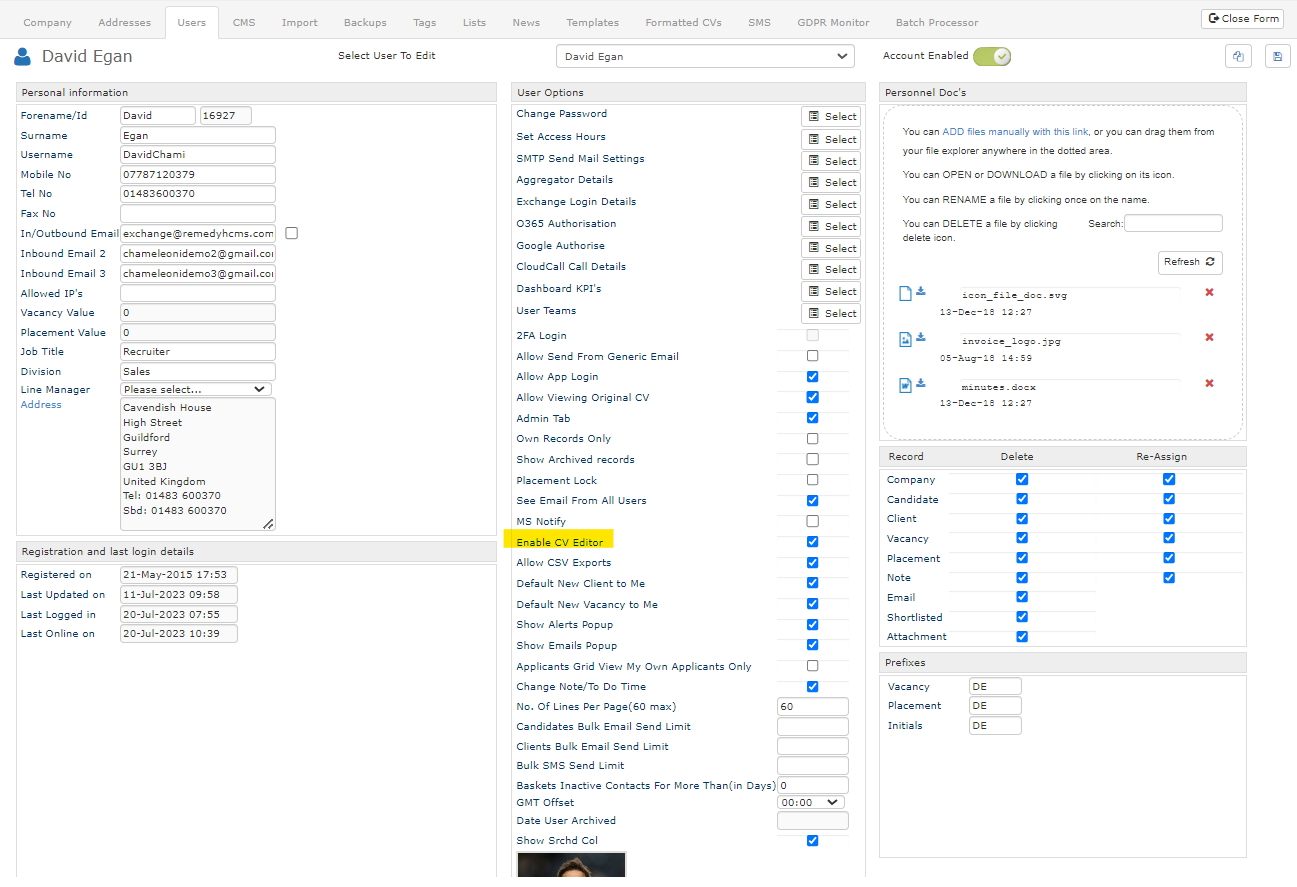Toggle the Account Enabled switch
The image size is (1297, 887).
(992, 56)
